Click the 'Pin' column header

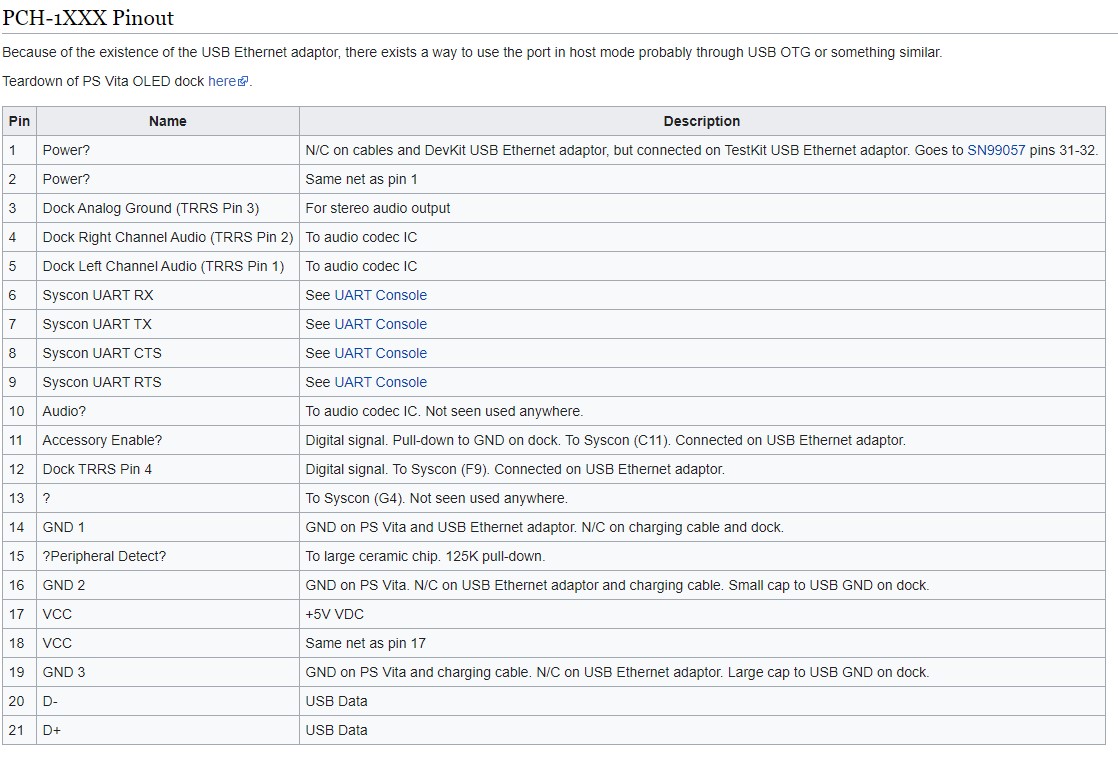coord(19,121)
